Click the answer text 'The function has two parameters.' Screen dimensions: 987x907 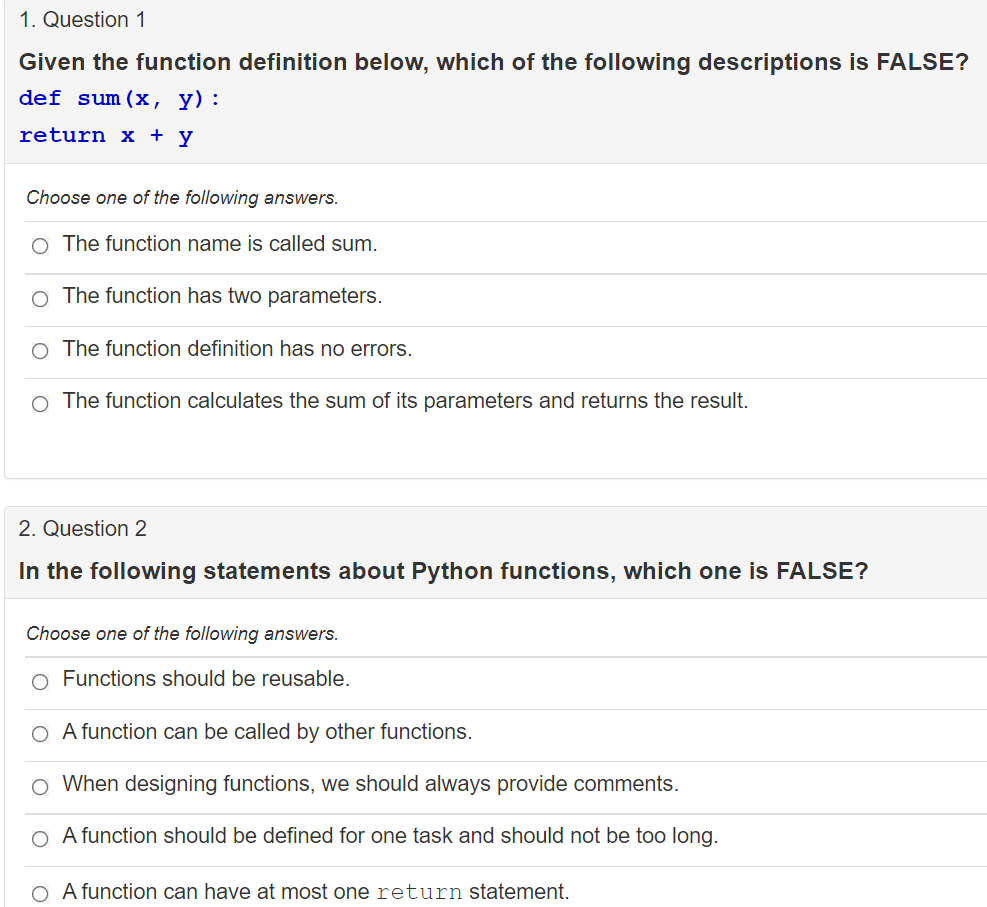coord(222,296)
